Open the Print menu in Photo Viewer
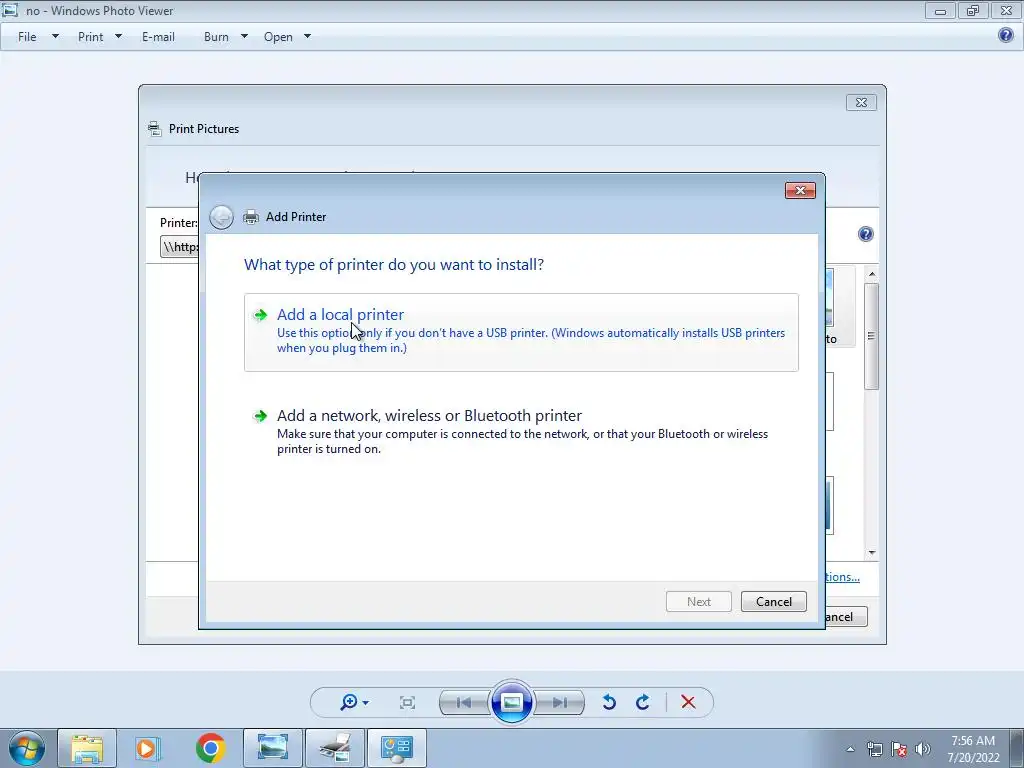 coord(90,37)
